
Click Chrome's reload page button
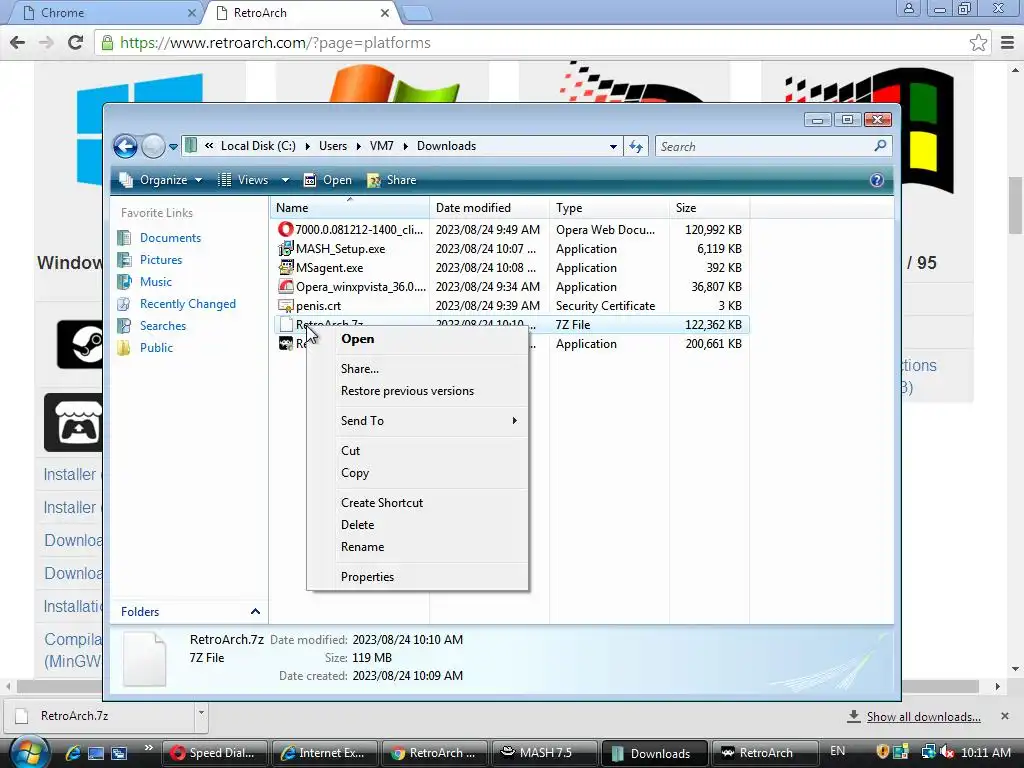tap(76, 42)
